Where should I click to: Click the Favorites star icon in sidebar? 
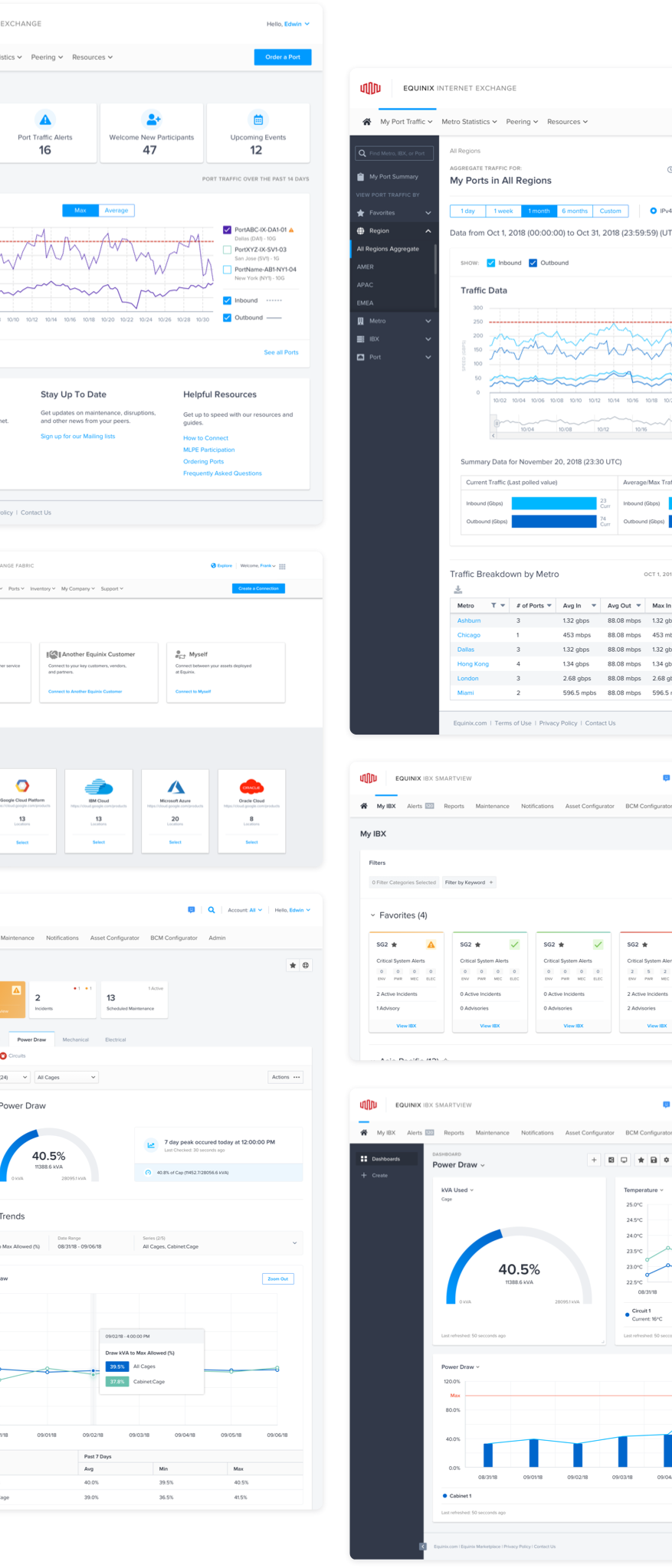tap(361, 213)
